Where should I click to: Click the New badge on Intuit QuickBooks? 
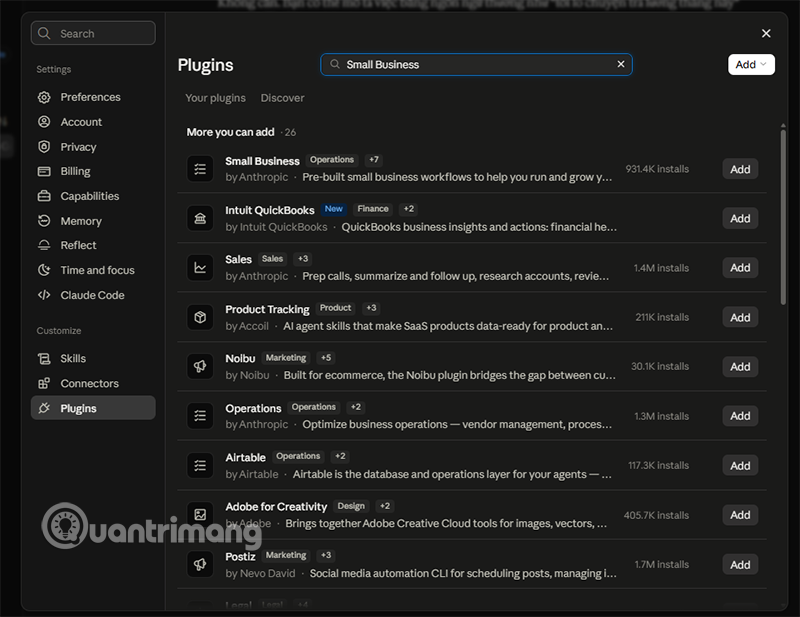334,209
